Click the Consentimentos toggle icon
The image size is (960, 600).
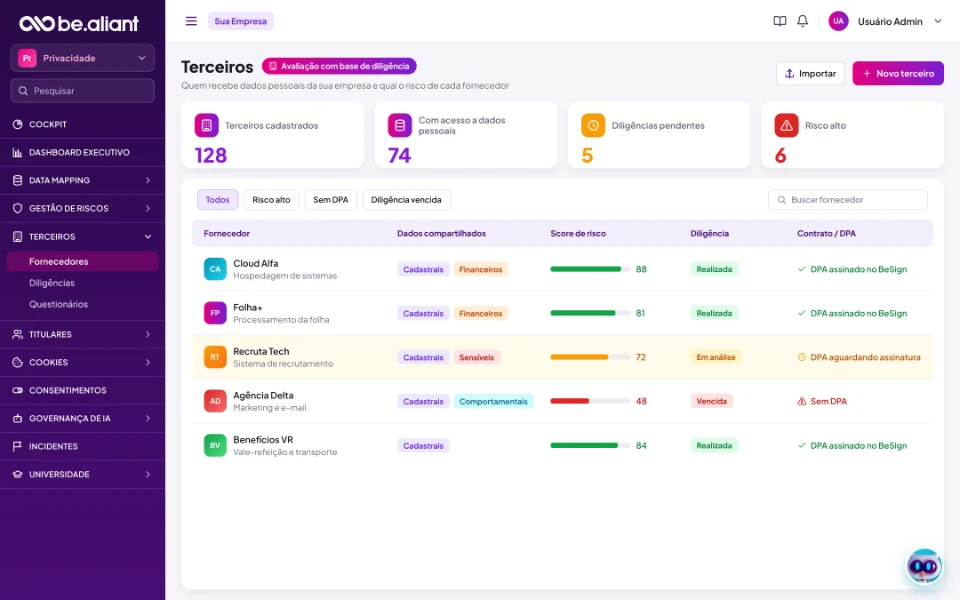pos(17,390)
